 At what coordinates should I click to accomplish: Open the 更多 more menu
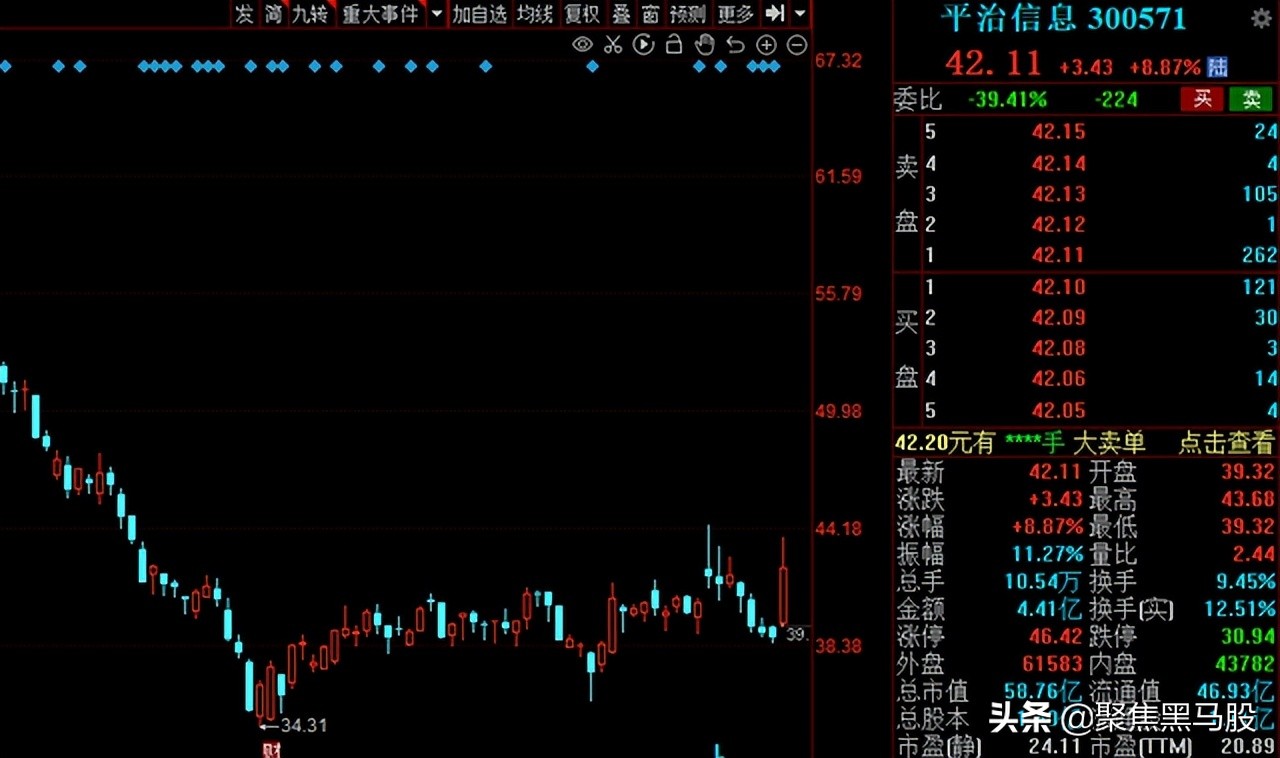(736, 13)
